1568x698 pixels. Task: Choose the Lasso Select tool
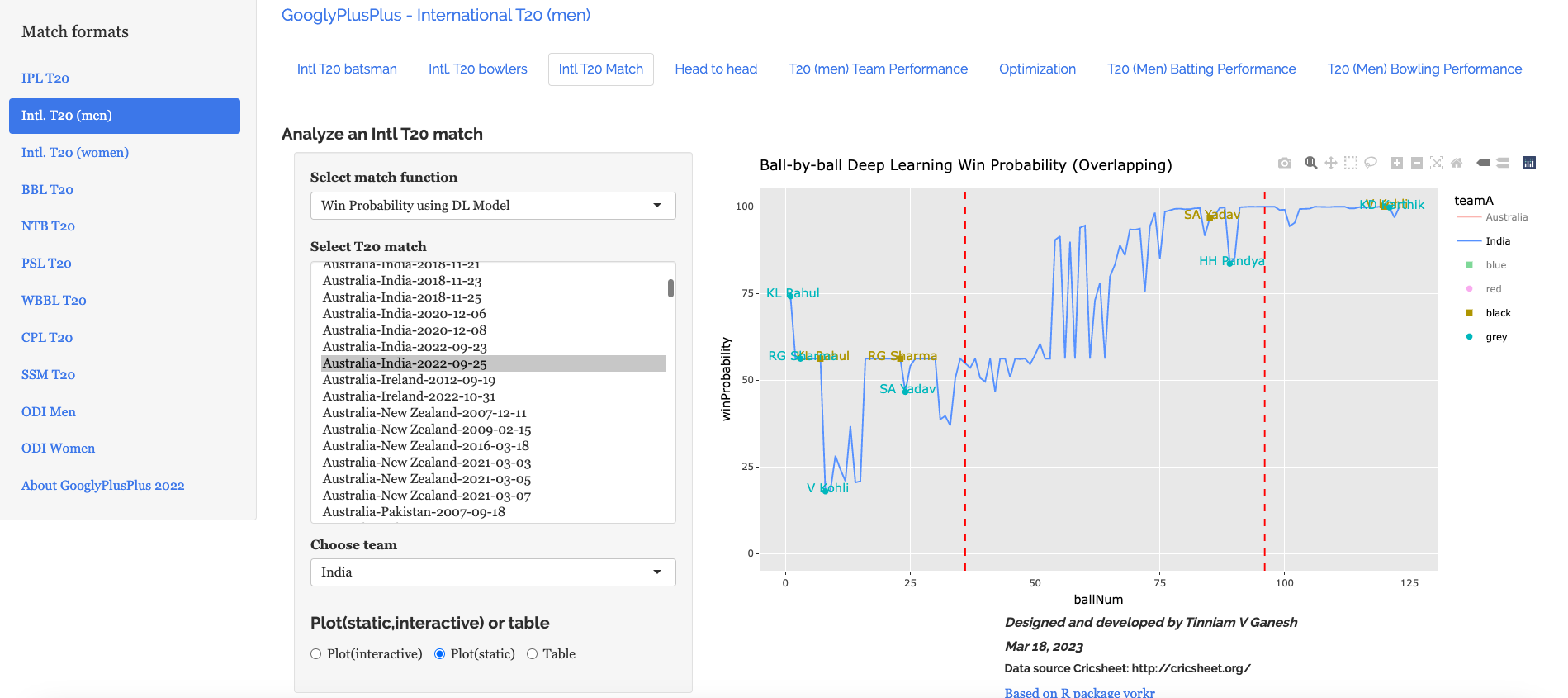1371,163
